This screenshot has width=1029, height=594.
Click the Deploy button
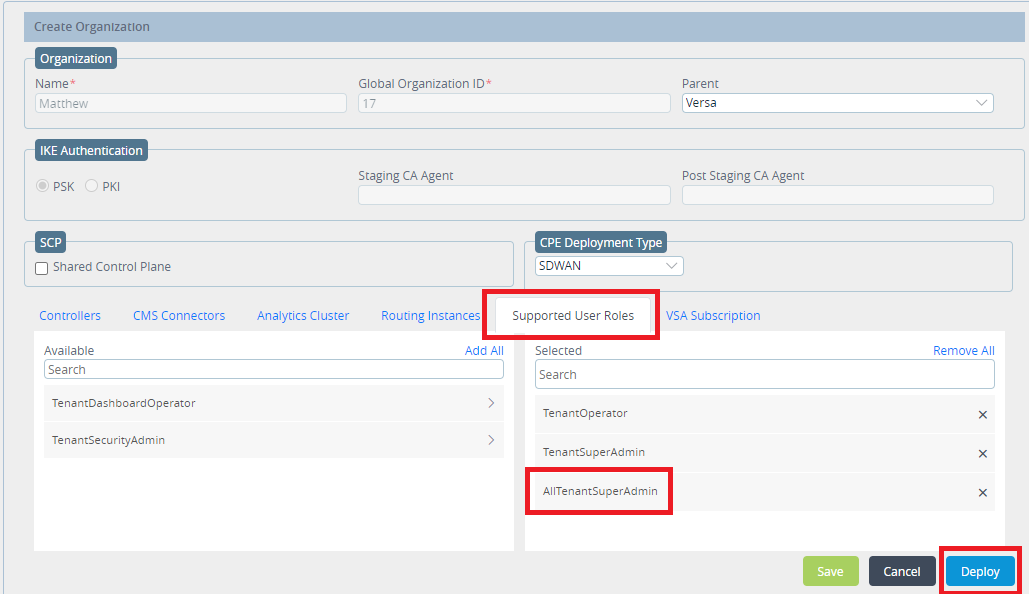click(x=979, y=571)
